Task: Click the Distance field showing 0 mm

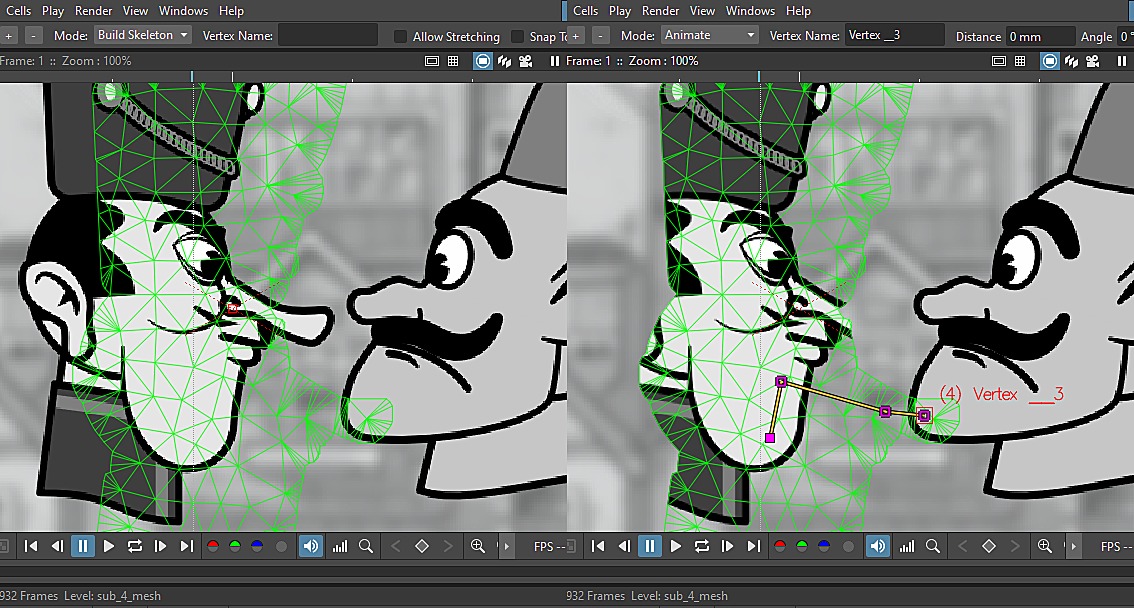Action: pos(1040,36)
